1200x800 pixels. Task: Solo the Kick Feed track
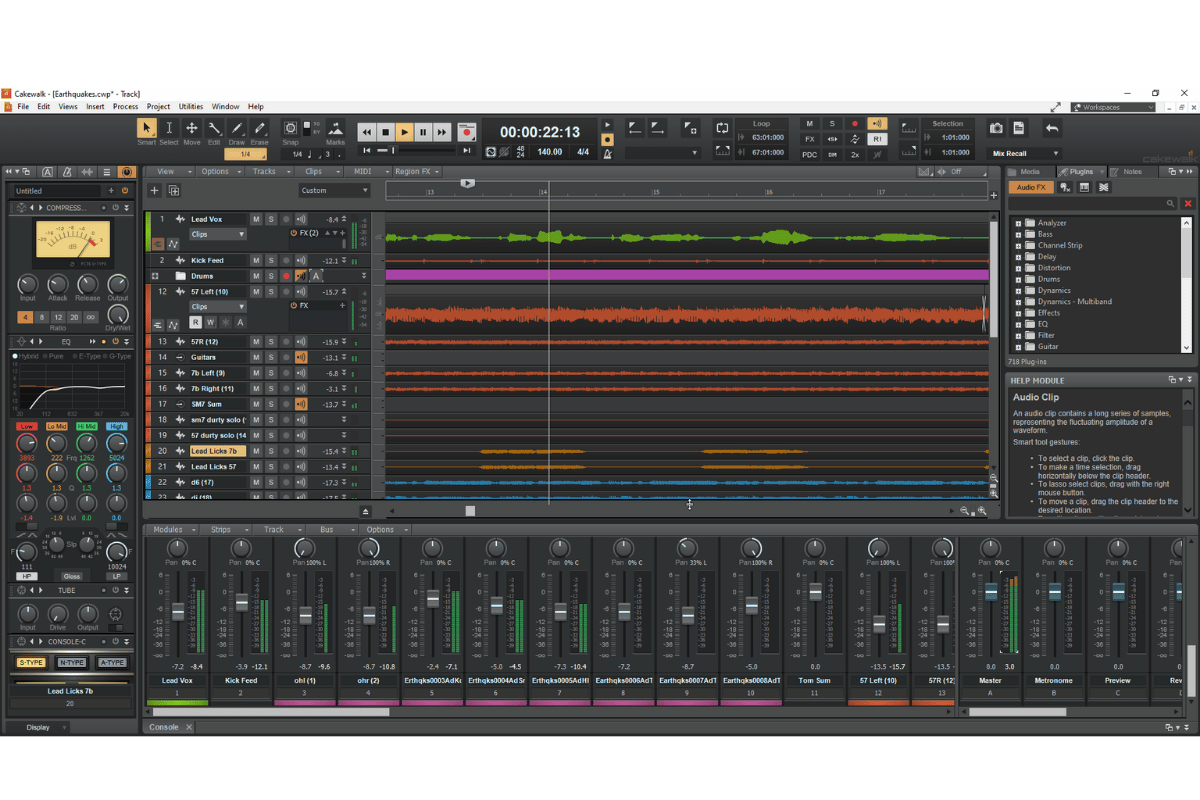click(x=271, y=260)
